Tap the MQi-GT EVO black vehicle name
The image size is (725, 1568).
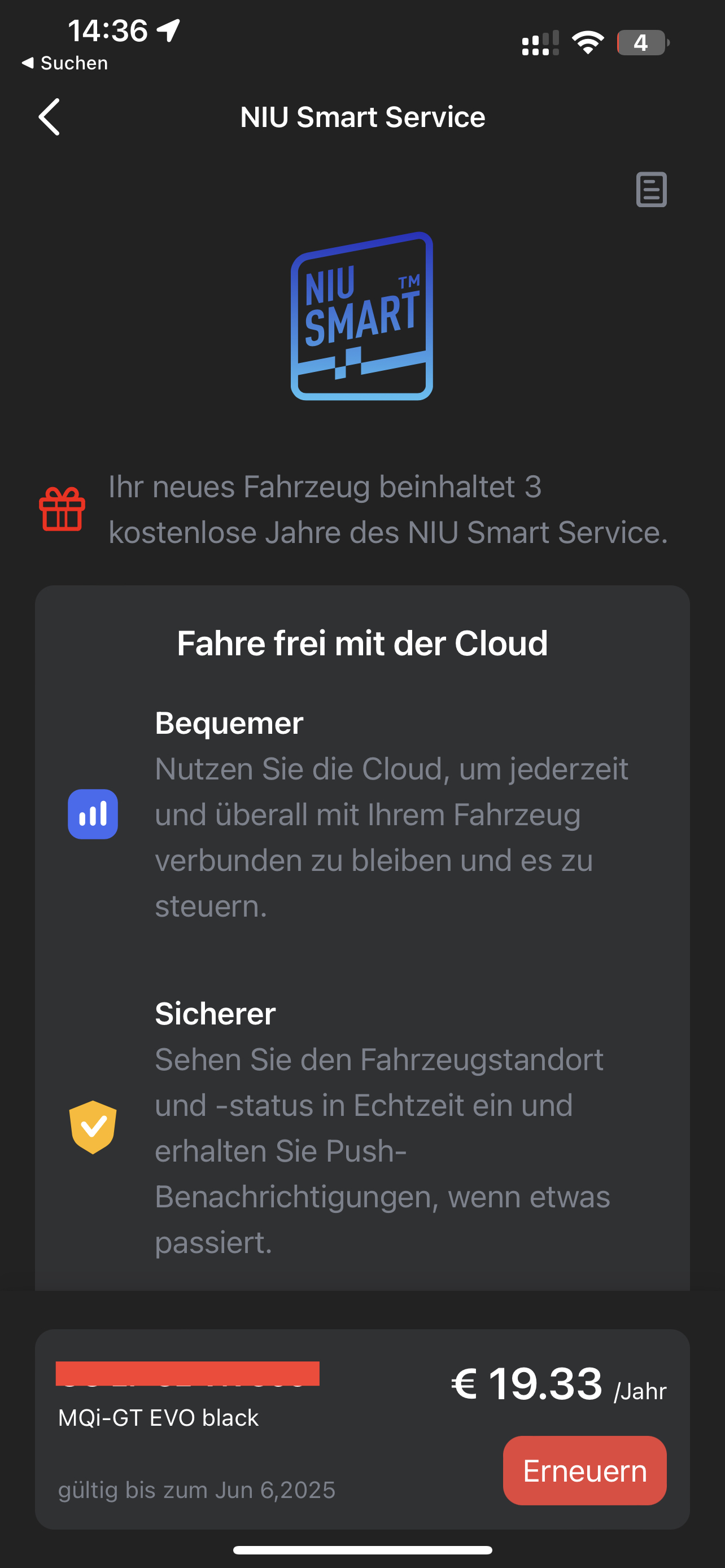coord(158,1418)
